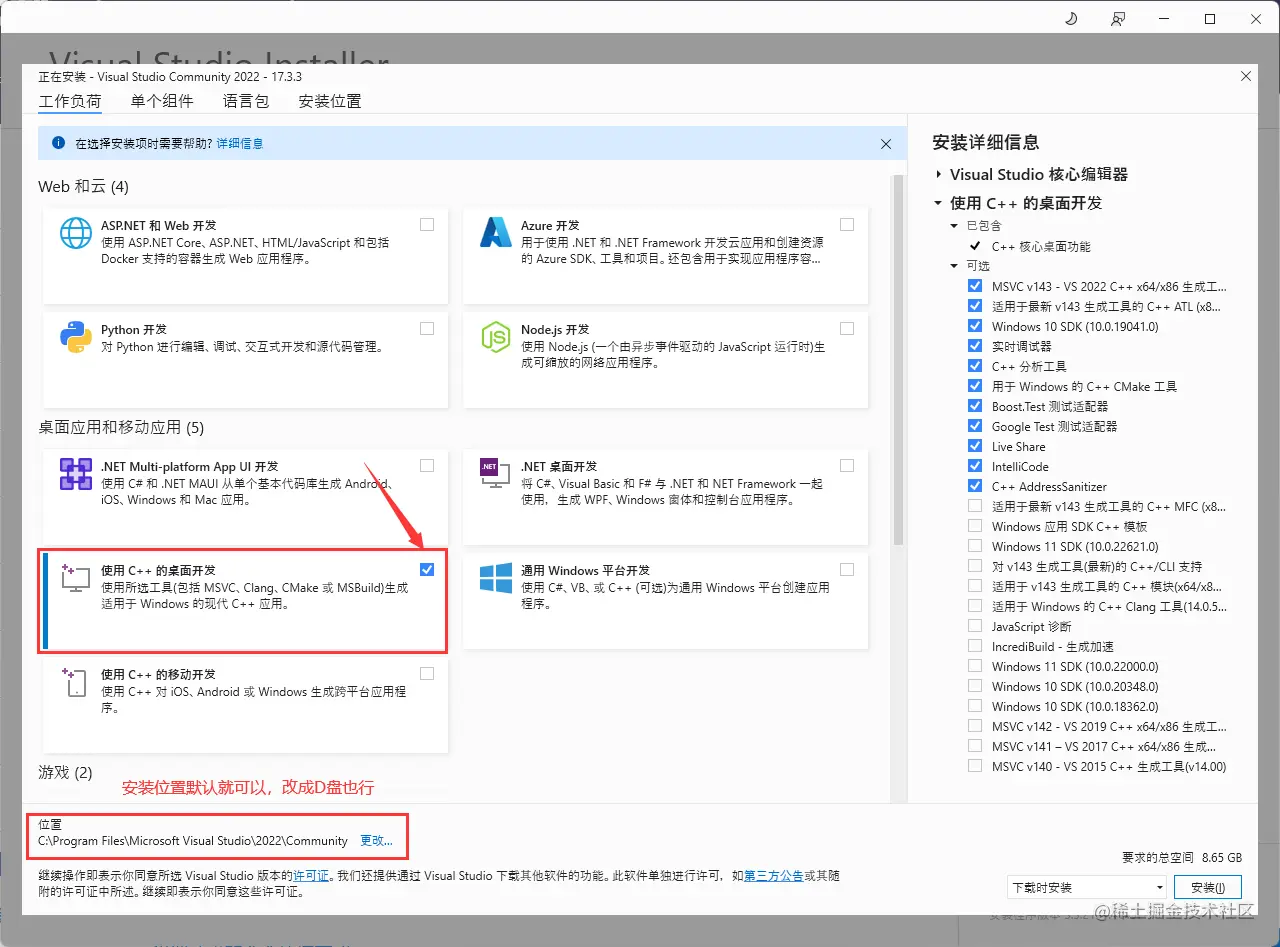Tick the 使用 C++ 的移动开发 checkbox
The width and height of the screenshot is (1280, 947).
pyautogui.click(x=427, y=674)
